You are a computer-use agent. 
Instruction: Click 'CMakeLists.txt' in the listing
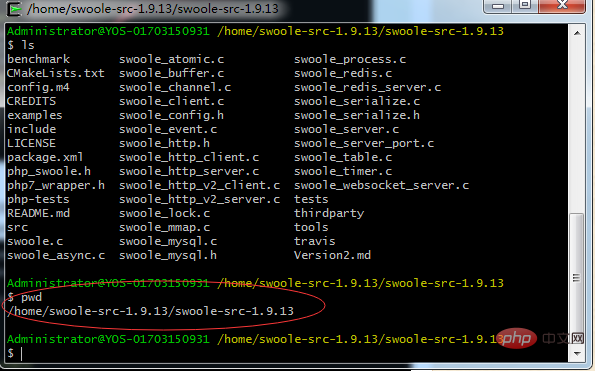[x=55, y=73]
